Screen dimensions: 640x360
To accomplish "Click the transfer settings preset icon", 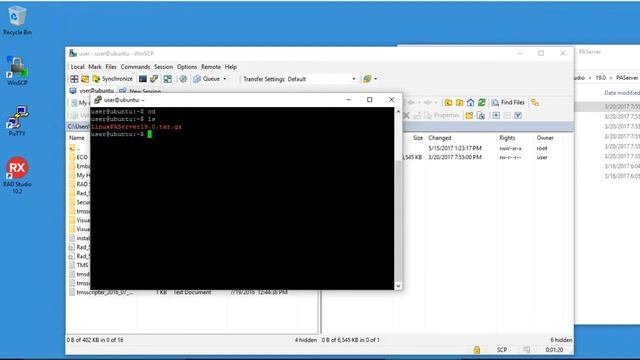I will 367,79.
